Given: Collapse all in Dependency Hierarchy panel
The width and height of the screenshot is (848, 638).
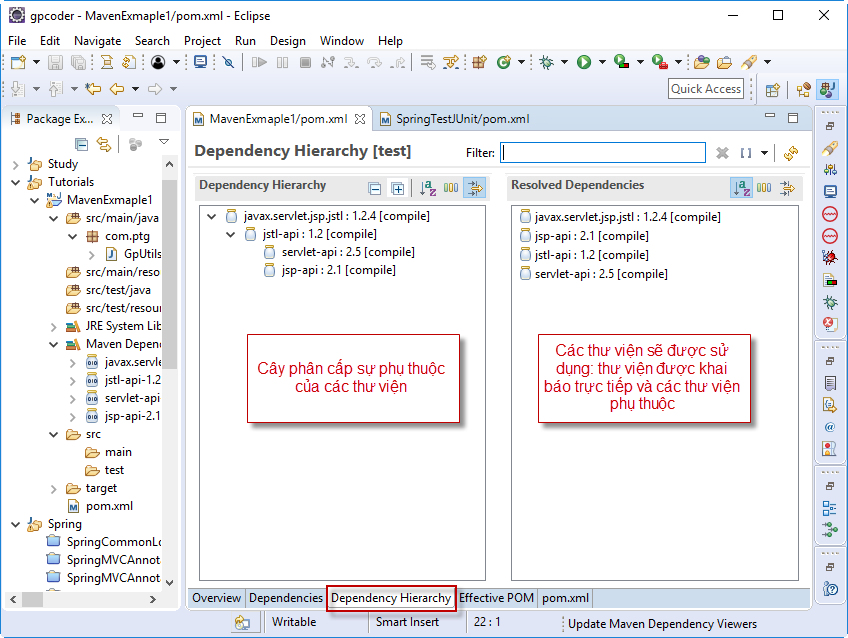Looking at the screenshot, I should pos(375,188).
